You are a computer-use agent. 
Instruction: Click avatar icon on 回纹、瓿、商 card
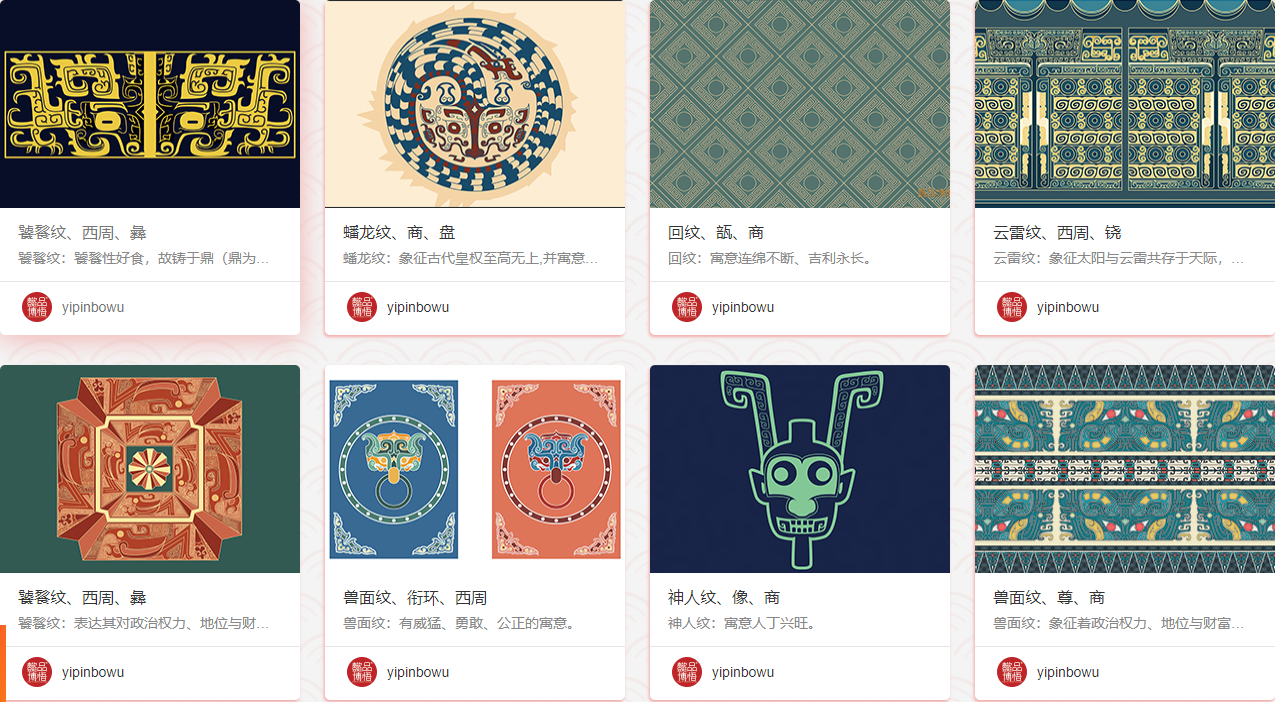coord(687,307)
